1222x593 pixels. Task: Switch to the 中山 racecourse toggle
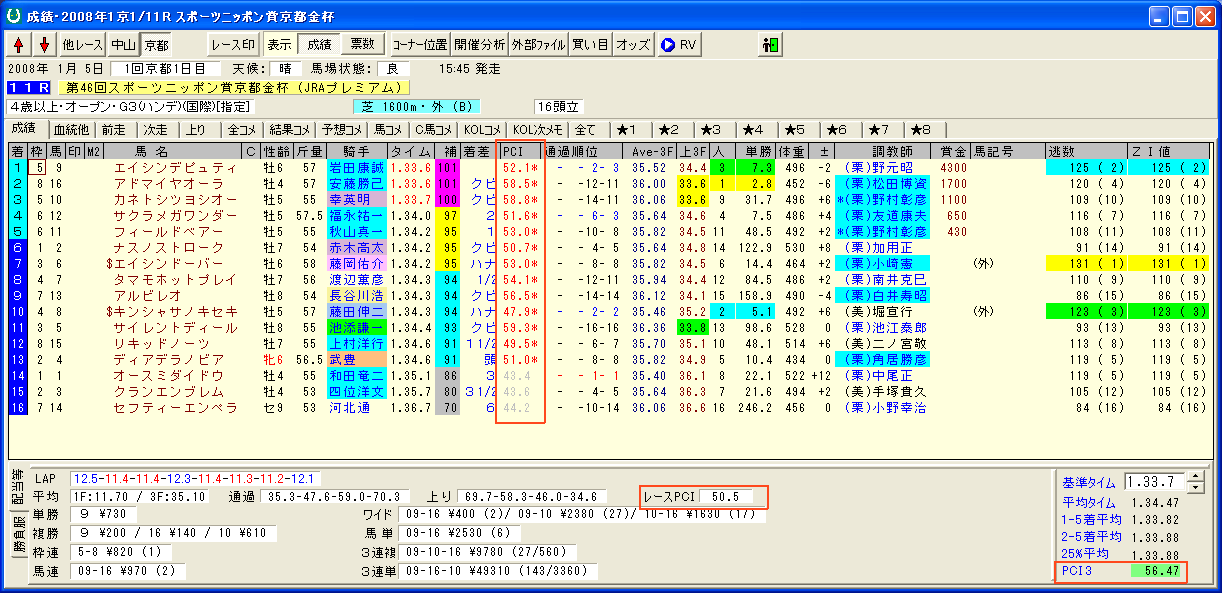coord(123,45)
